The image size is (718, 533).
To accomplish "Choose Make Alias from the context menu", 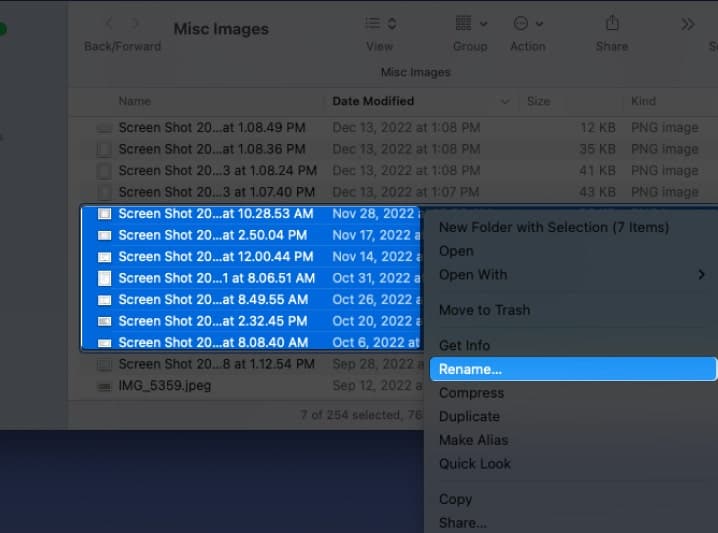I will click(473, 440).
